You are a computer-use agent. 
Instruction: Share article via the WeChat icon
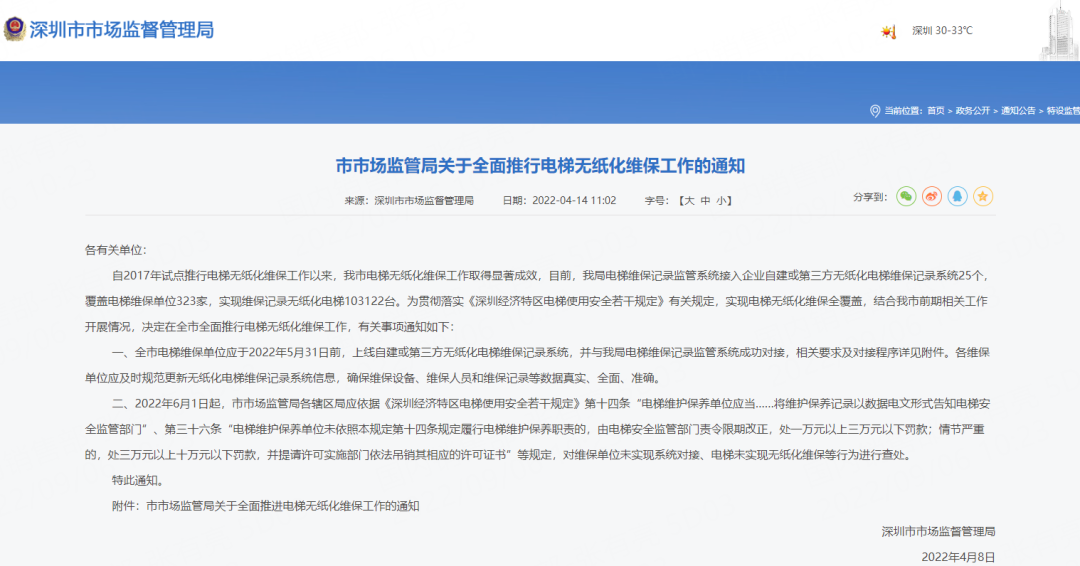pos(906,197)
